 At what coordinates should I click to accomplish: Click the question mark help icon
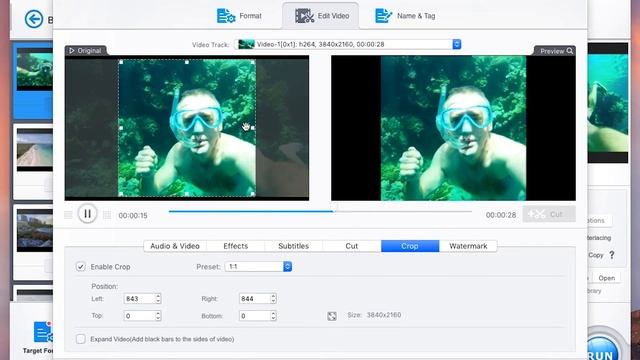612,255
